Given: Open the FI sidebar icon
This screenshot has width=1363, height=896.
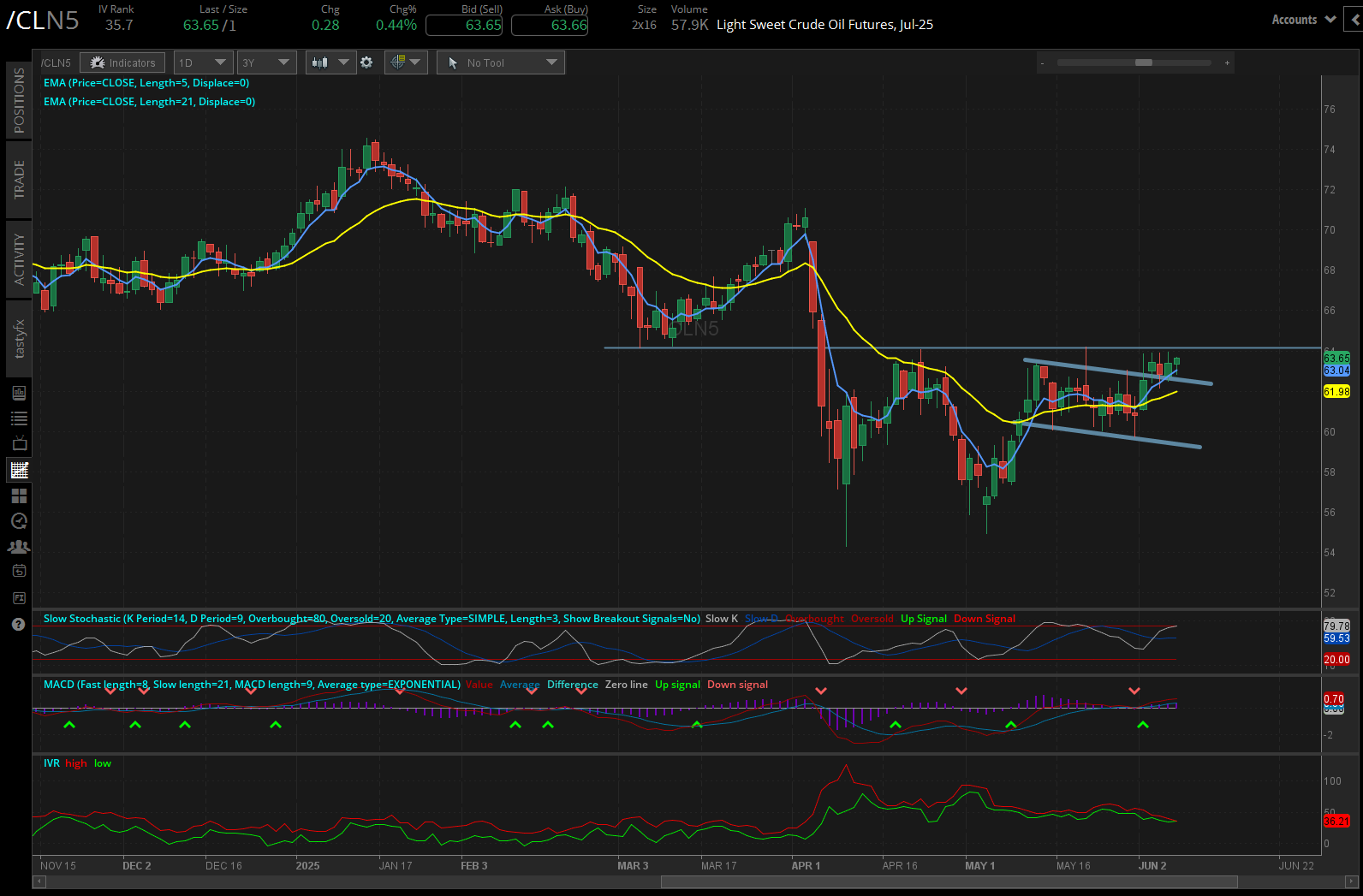Looking at the screenshot, I should [19, 597].
